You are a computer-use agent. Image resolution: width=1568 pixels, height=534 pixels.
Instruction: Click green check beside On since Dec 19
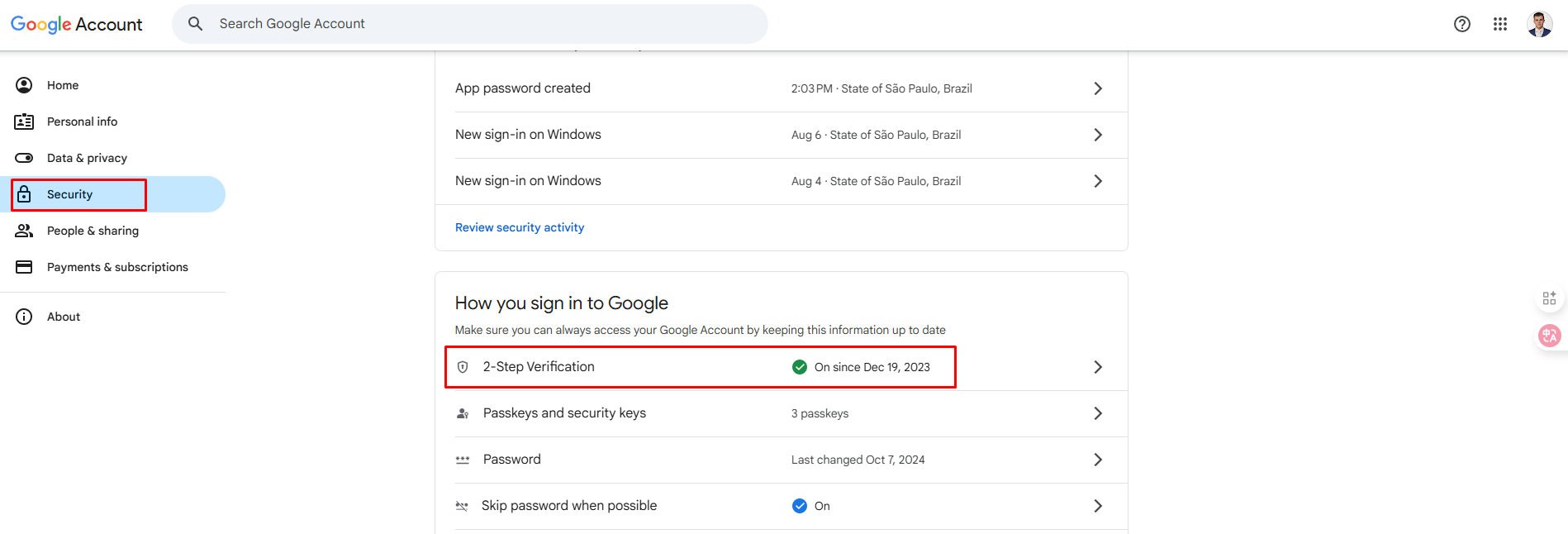click(x=800, y=367)
